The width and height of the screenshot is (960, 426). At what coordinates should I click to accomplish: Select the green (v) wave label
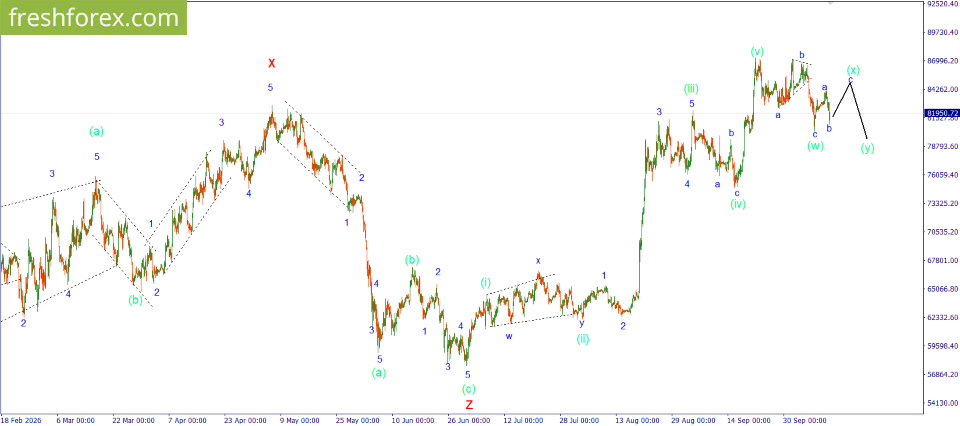757,51
